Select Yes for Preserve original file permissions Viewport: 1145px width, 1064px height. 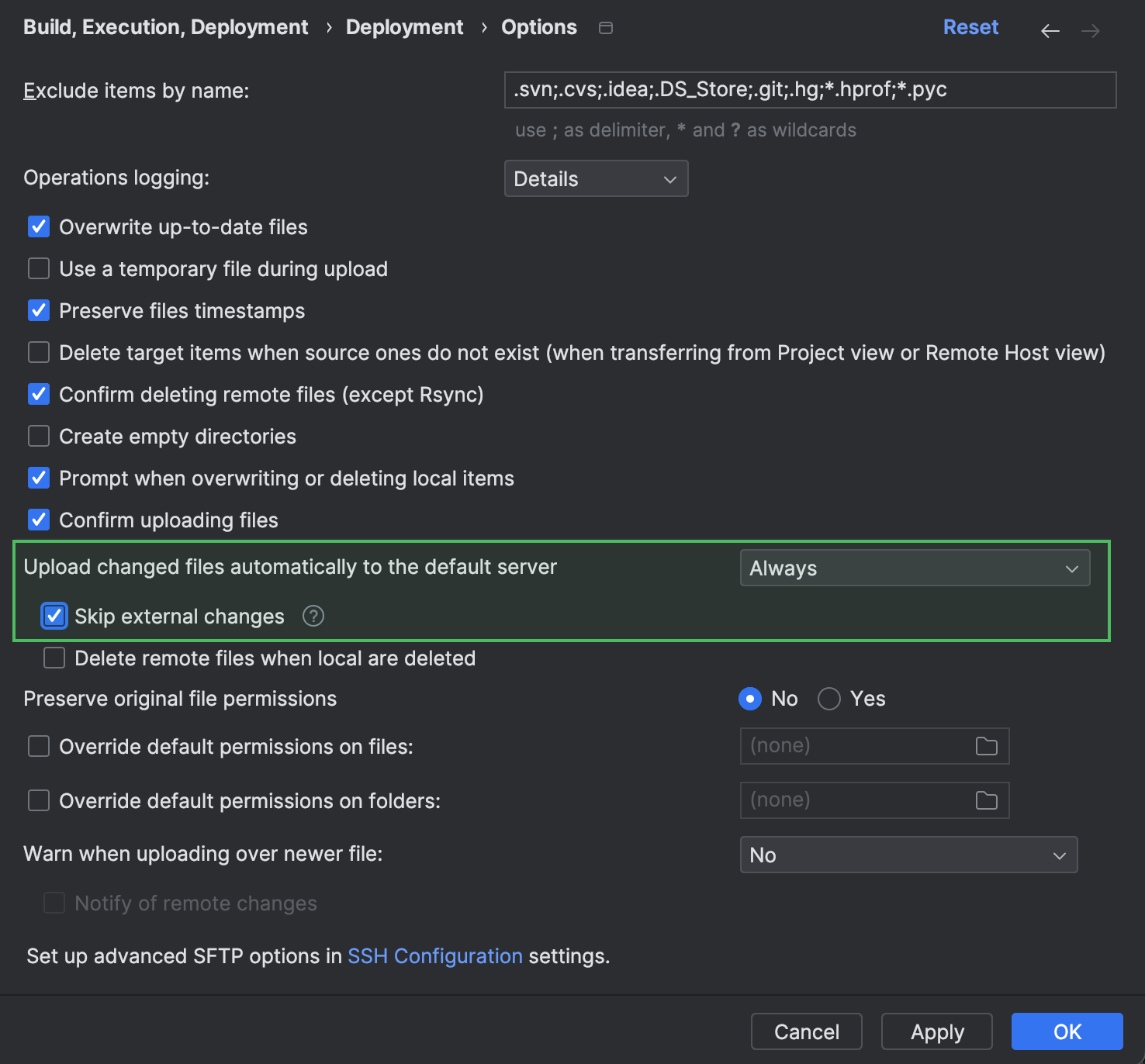pos(828,698)
